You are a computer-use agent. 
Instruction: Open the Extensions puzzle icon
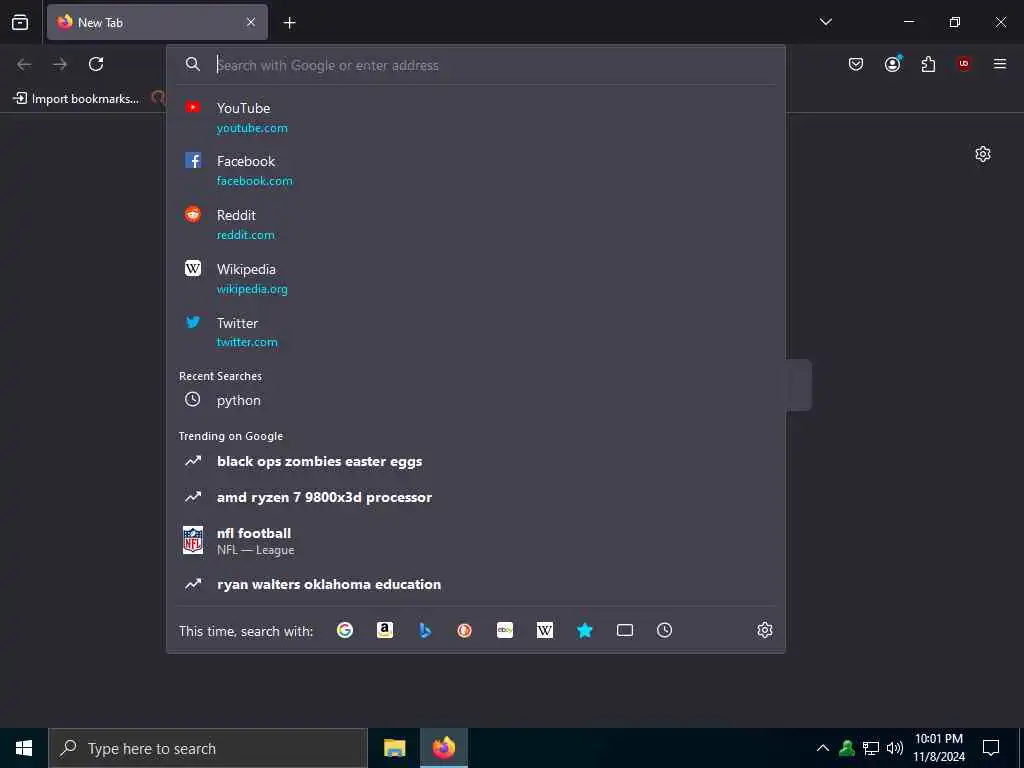point(928,64)
